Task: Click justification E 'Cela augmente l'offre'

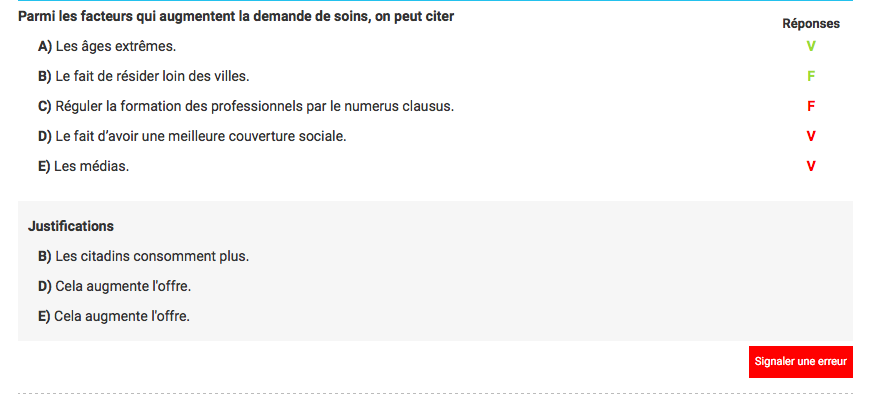Action: coord(114,317)
